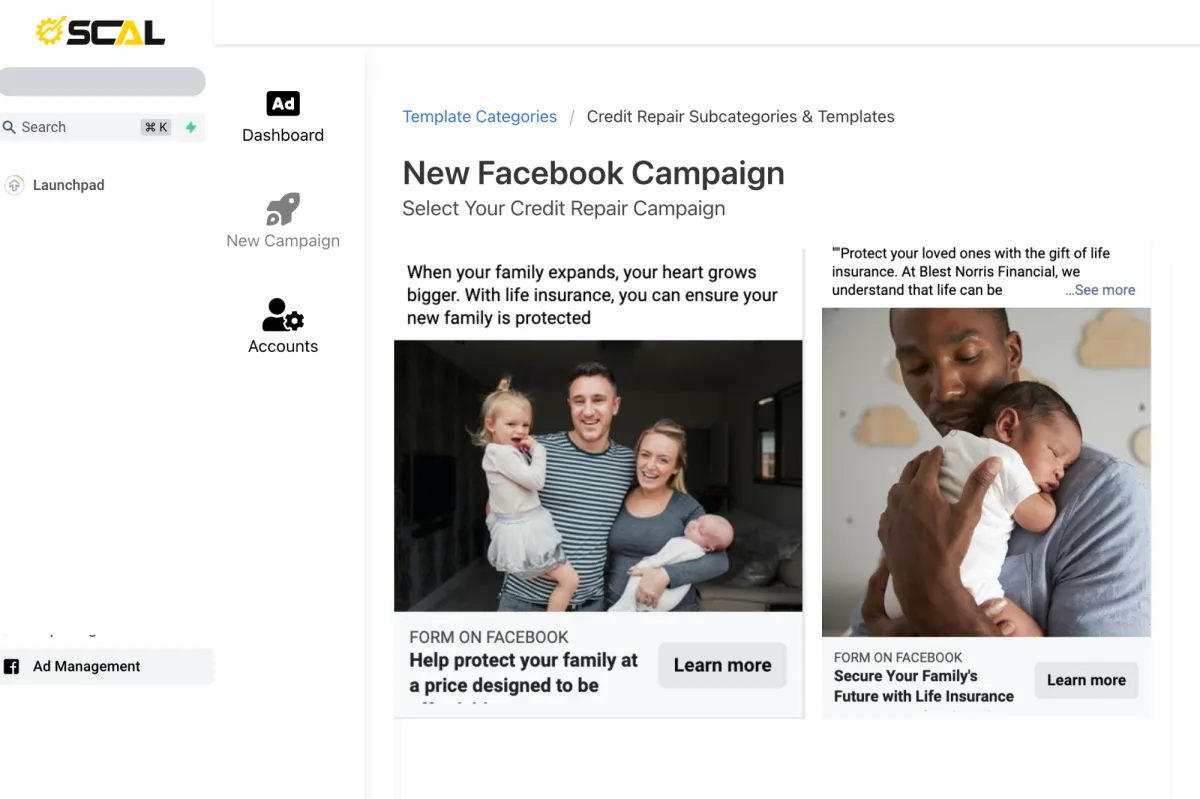Open the gray account switcher bar
Viewport: 1200px width, 799px height.
(x=102, y=82)
